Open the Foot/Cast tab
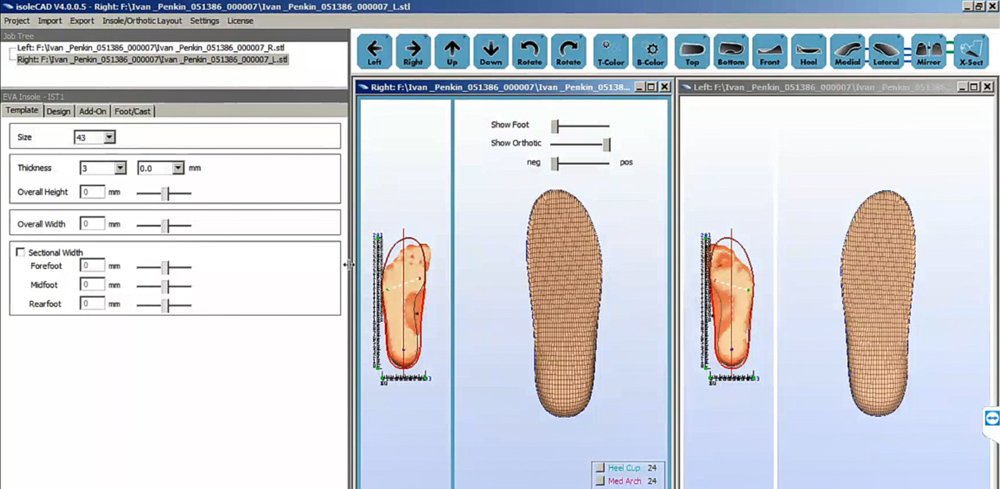 click(133, 111)
